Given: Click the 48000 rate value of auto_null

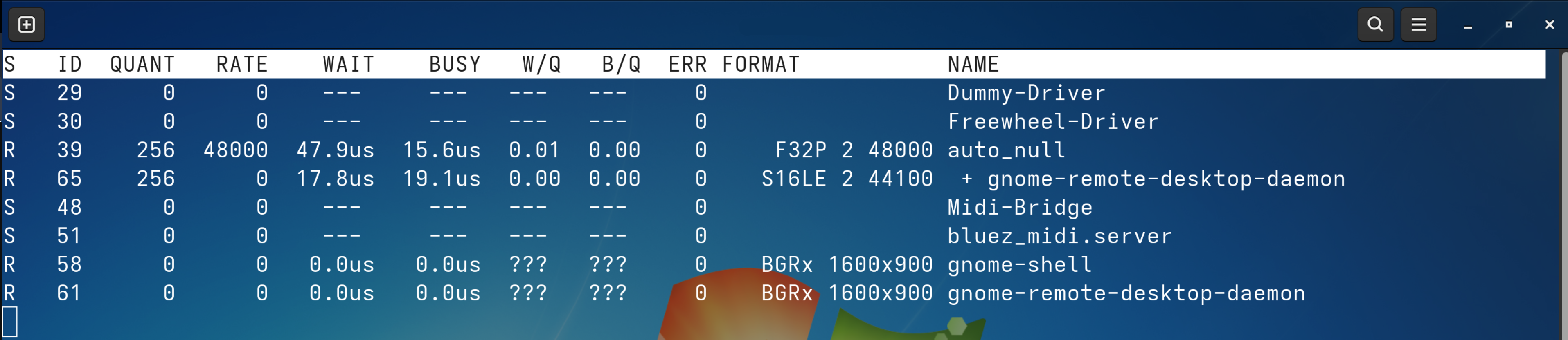Looking at the screenshot, I should click(236, 150).
